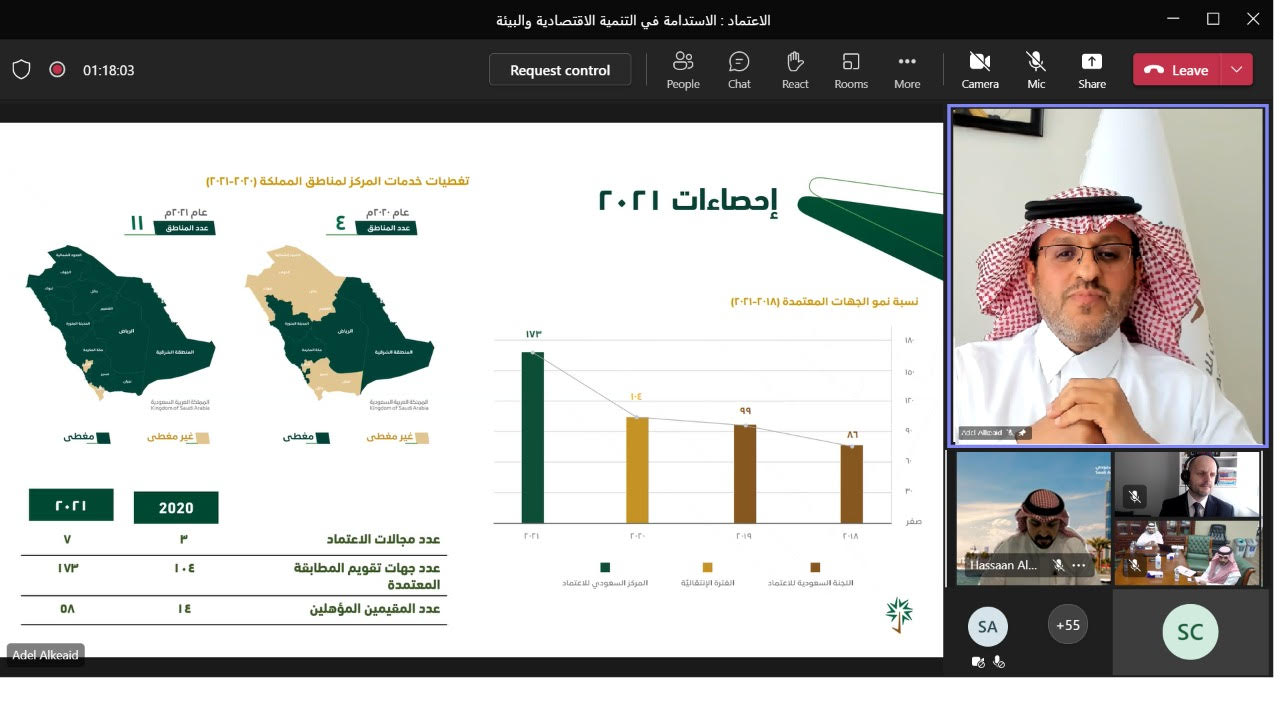This screenshot has width=1280, height=720.
Task: Open more options on Hassaan's tile
Action: [x=1079, y=565]
